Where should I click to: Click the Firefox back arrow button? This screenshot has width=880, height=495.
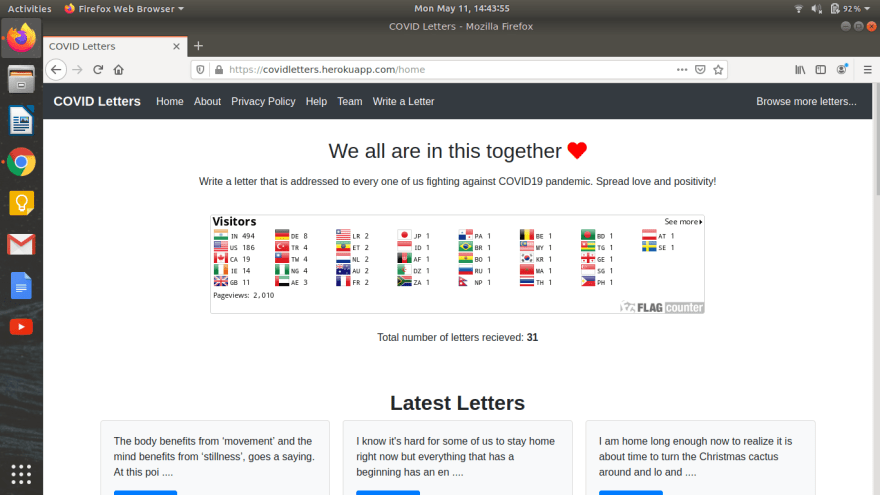tap(56, 70)
